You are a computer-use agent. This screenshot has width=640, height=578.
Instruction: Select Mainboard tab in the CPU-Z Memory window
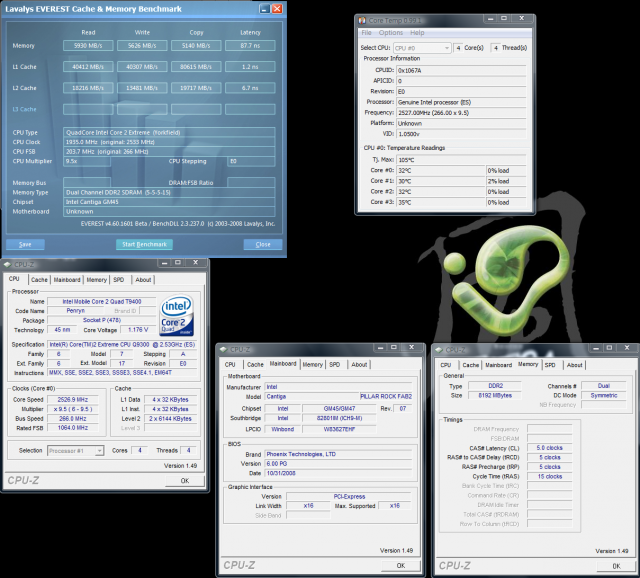pyautogui.click(x=498, y=365)
